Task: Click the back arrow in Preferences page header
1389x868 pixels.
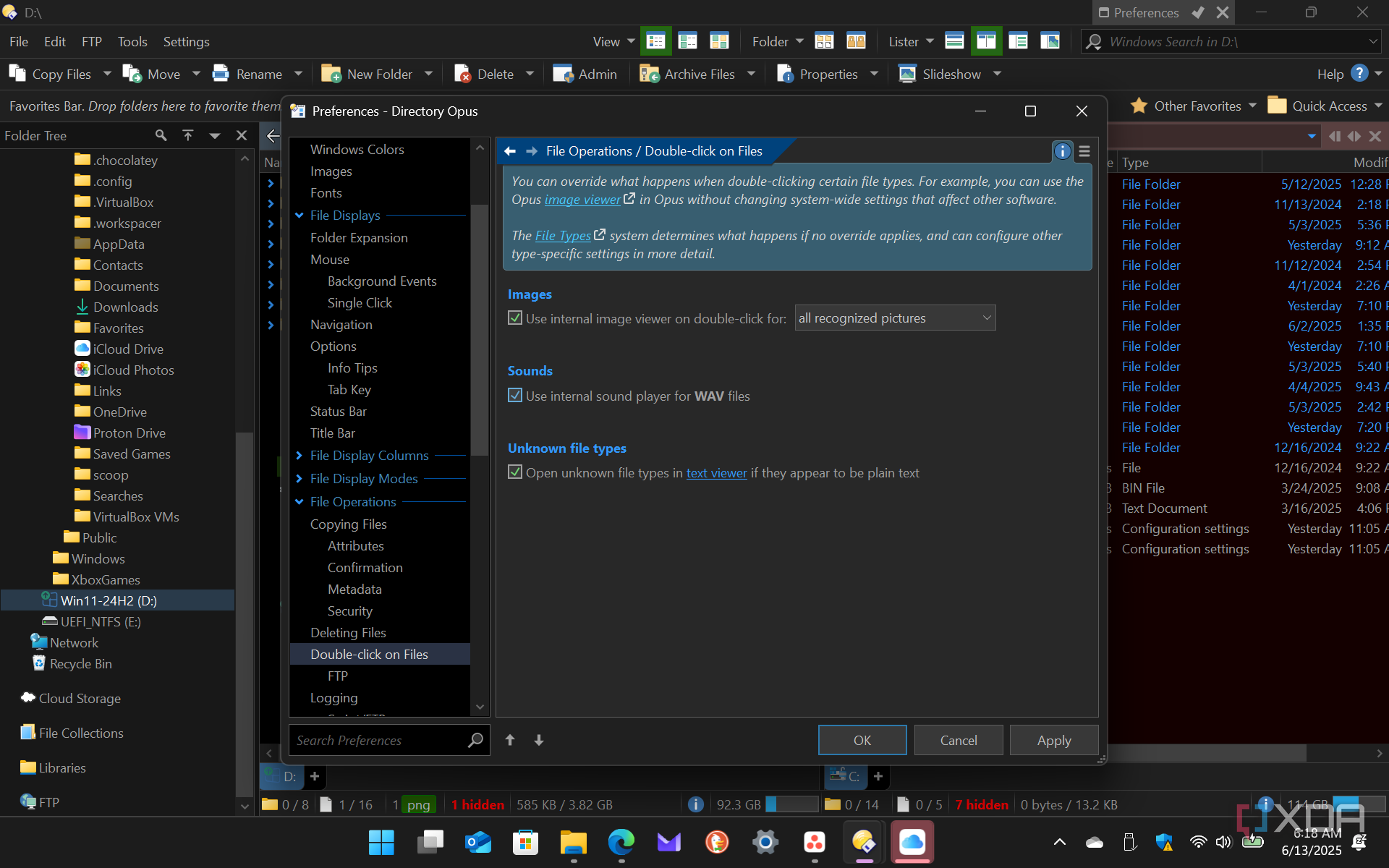Action: [x=510, y=151]
